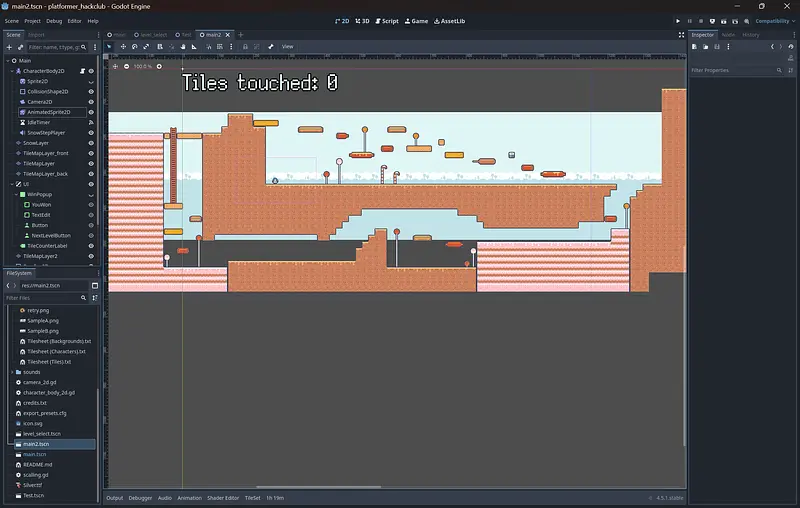Open the Debug menu
The image size is (800, 508).
[54, 20]
